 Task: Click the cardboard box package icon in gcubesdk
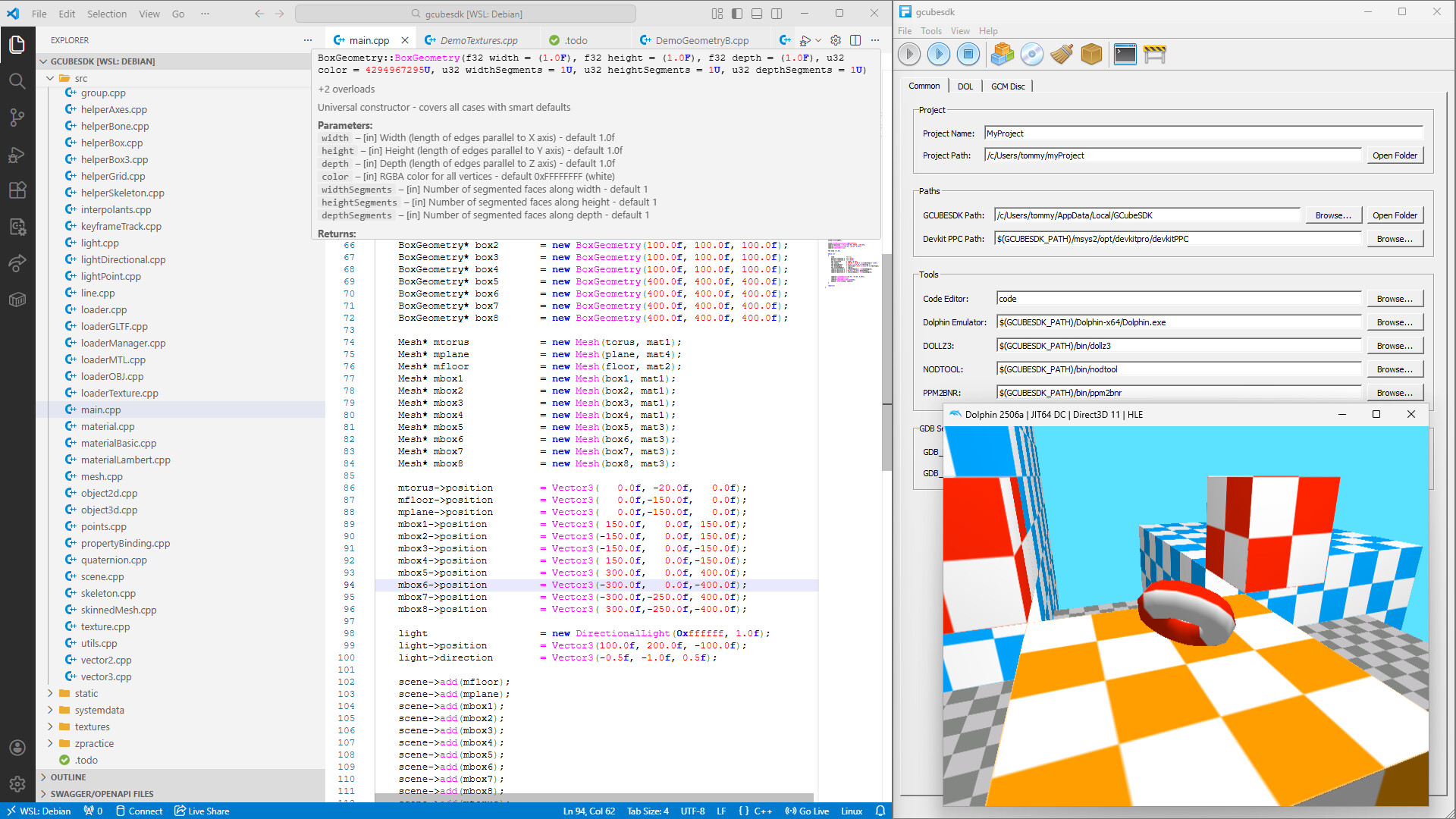(x=1091, y=54)
